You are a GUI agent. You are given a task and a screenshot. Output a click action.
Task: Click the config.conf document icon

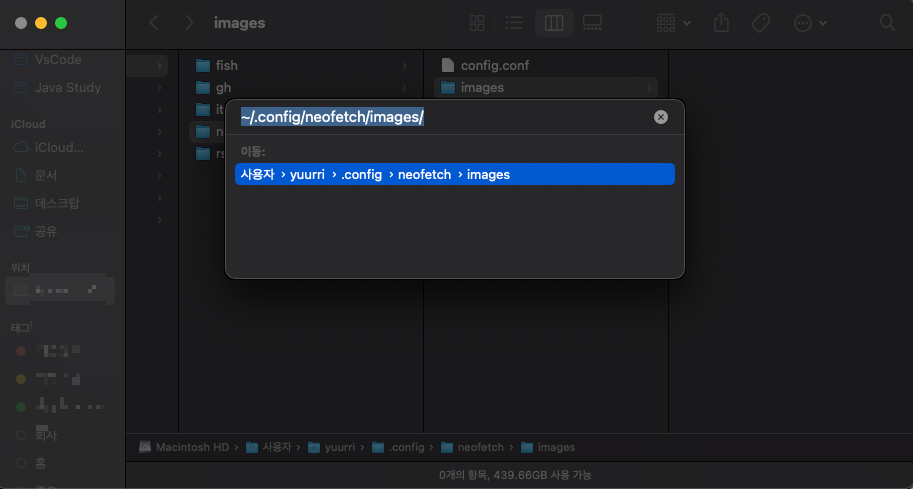447,65
